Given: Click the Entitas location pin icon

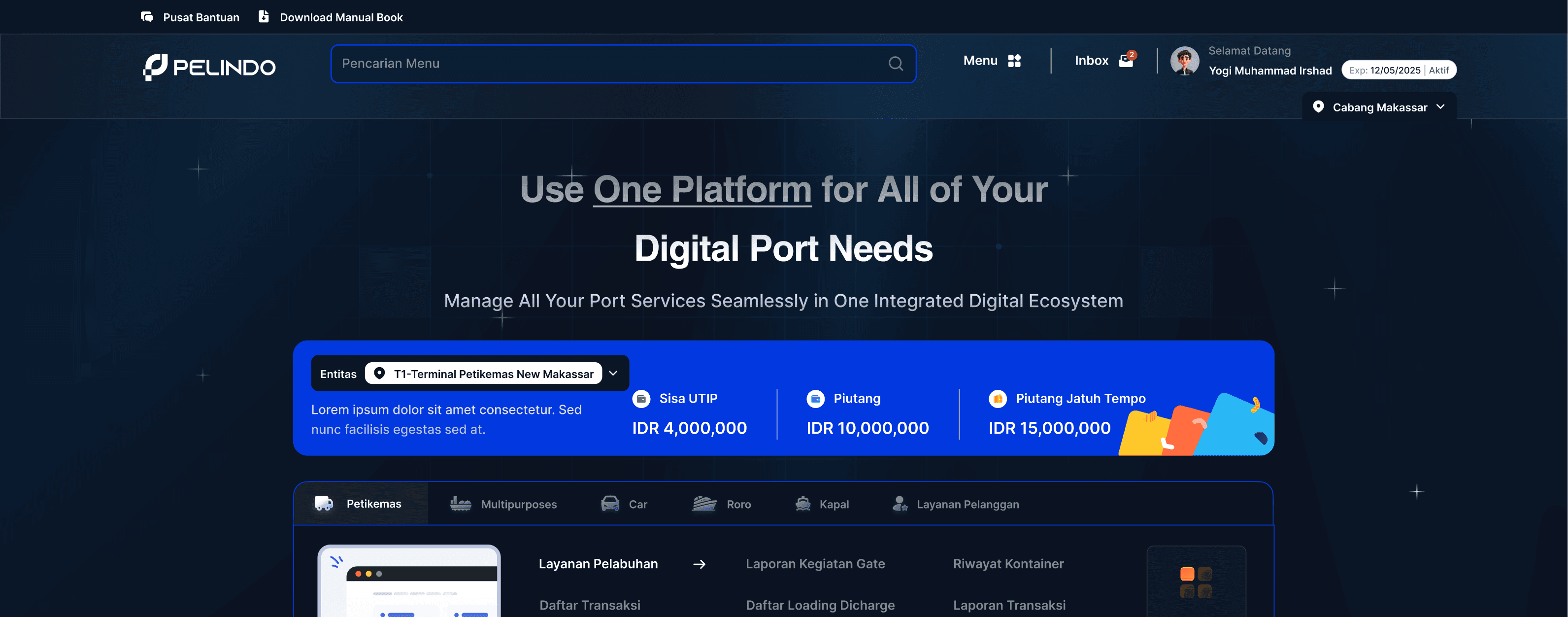Looking at the screenshot, I should (x=379, y=374).
